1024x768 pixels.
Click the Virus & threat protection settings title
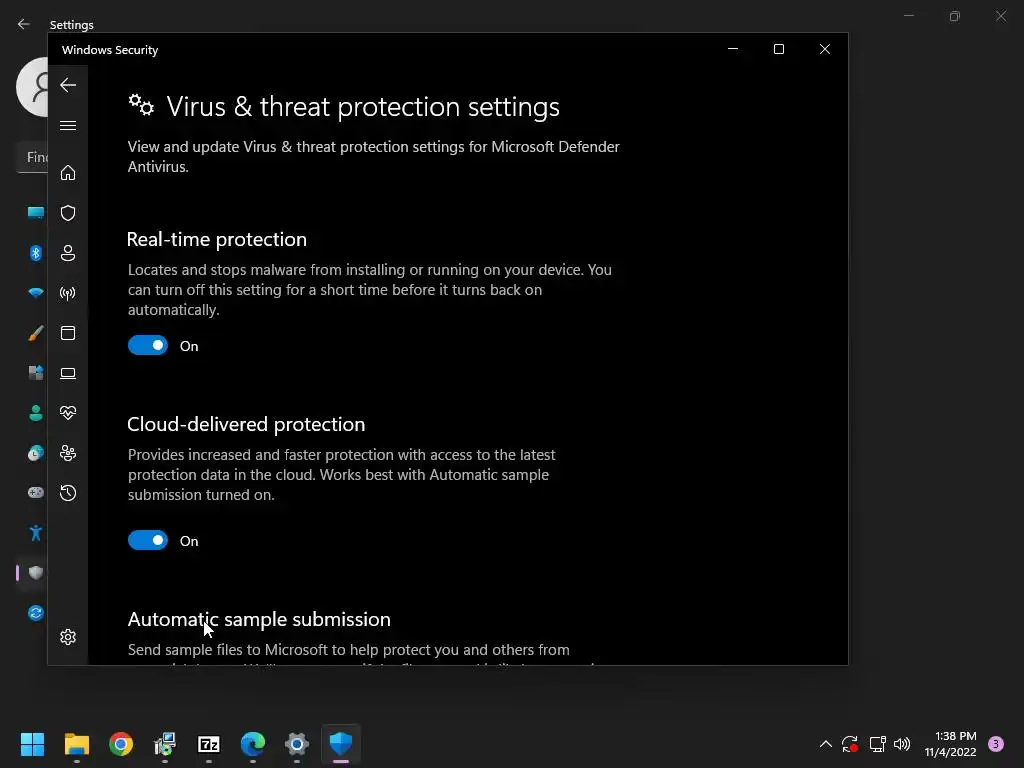click(x=363, y=106)
